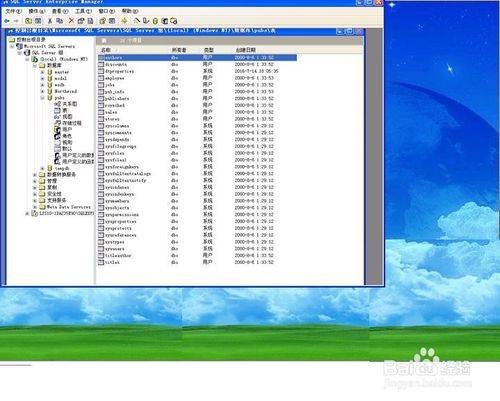Click the Back arrow toolbar icon
Screen dimensions: 500x401
pyautogui.click(x=6, y=21)
